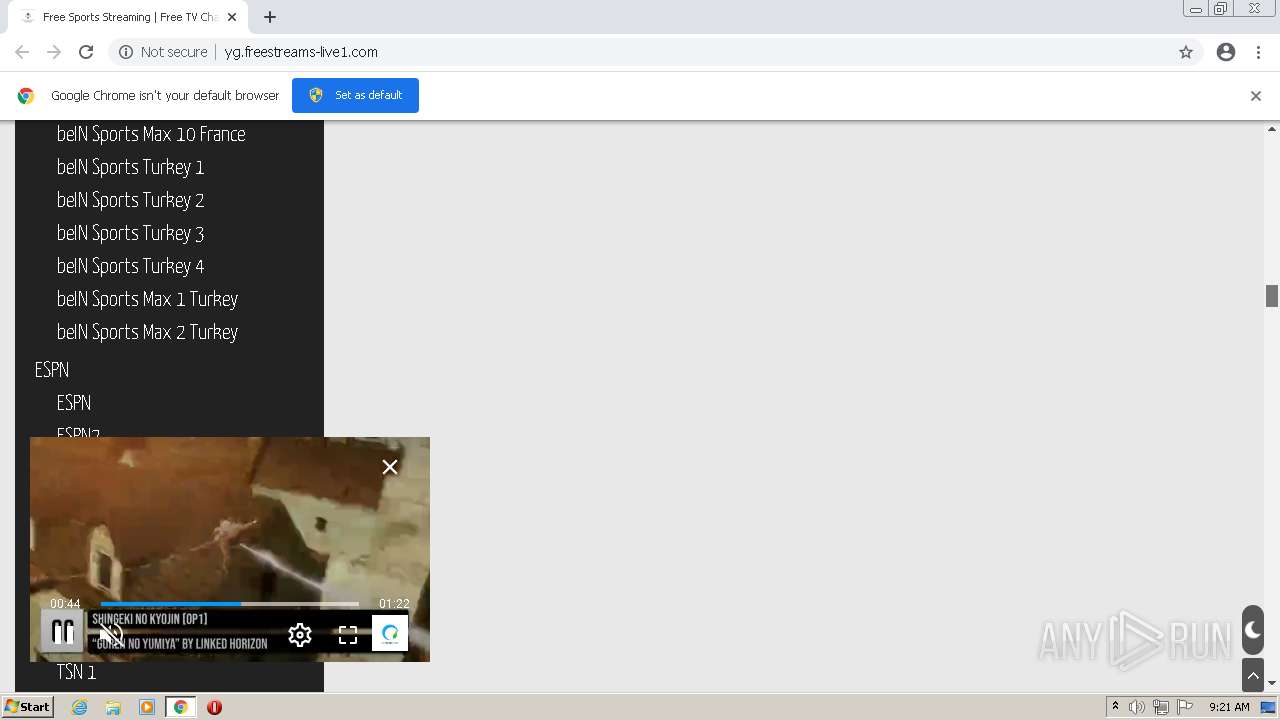The image size is (1280, 720).
Task: Open beIN Sports Max 1 Turkey channel
Action: (x=147, y=299)
